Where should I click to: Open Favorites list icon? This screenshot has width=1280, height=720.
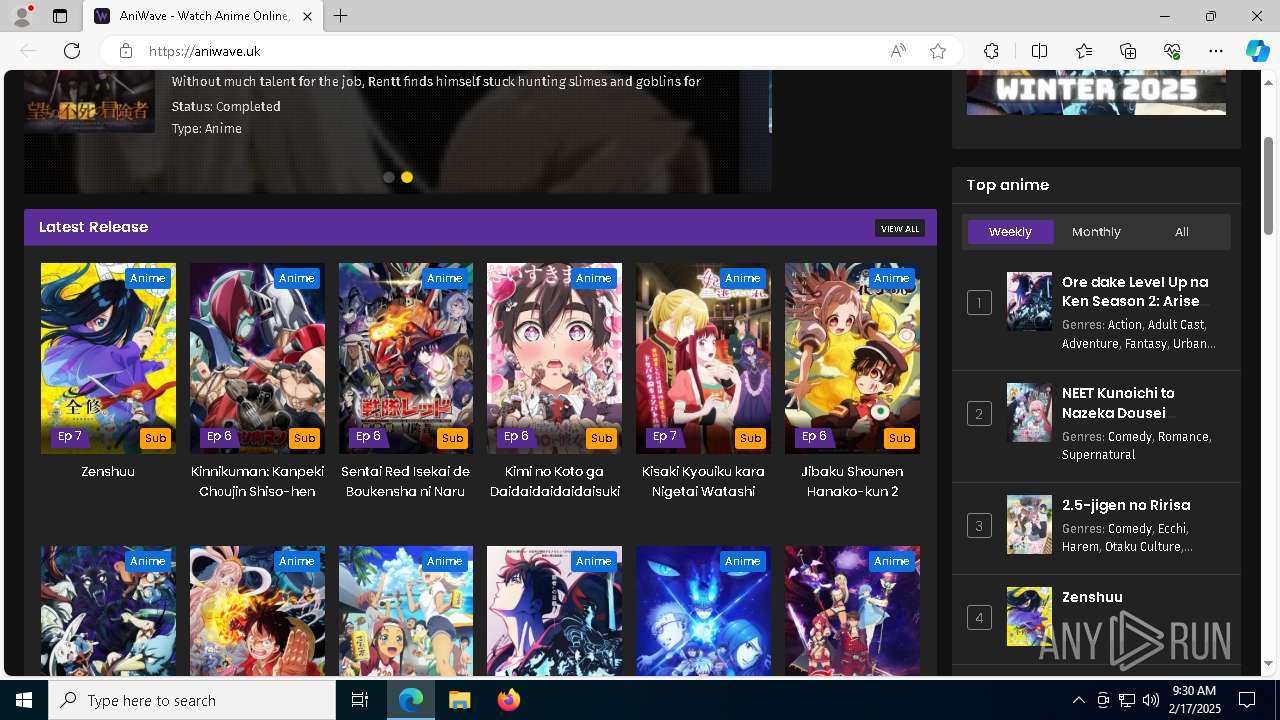pos(1084,51)
